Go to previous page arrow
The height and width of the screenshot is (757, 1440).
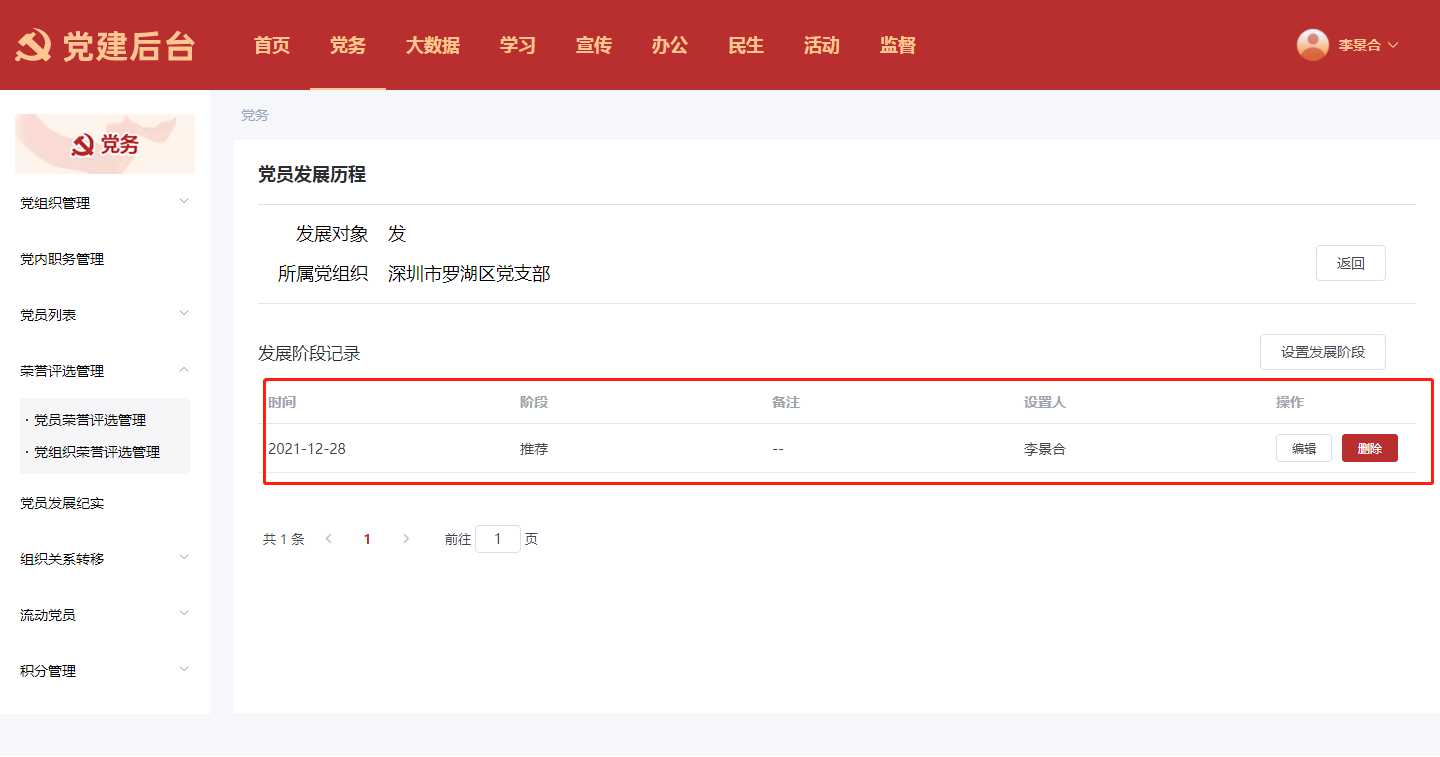click(x=329, y=539)
